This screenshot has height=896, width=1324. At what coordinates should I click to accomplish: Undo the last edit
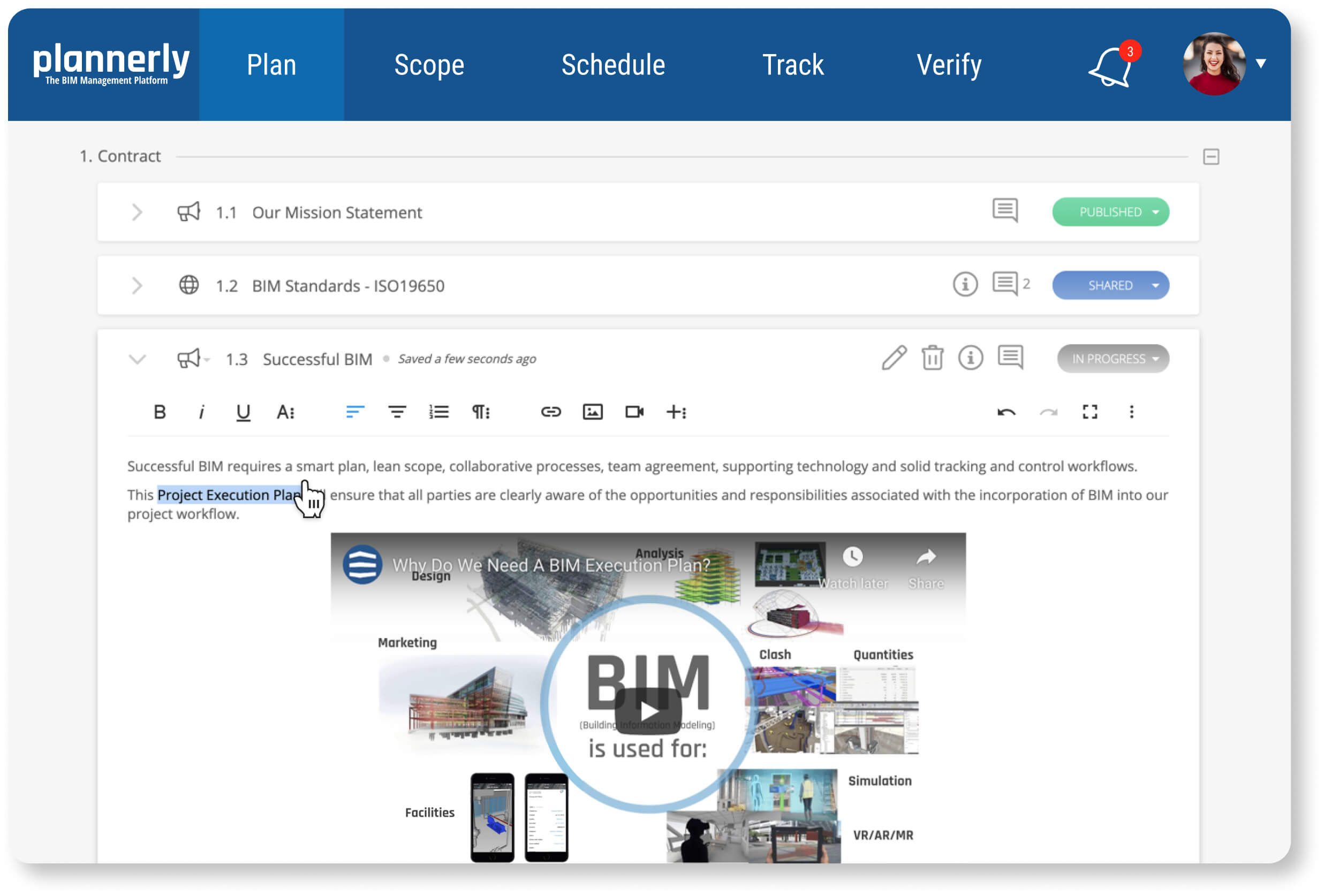[1006, 412]
